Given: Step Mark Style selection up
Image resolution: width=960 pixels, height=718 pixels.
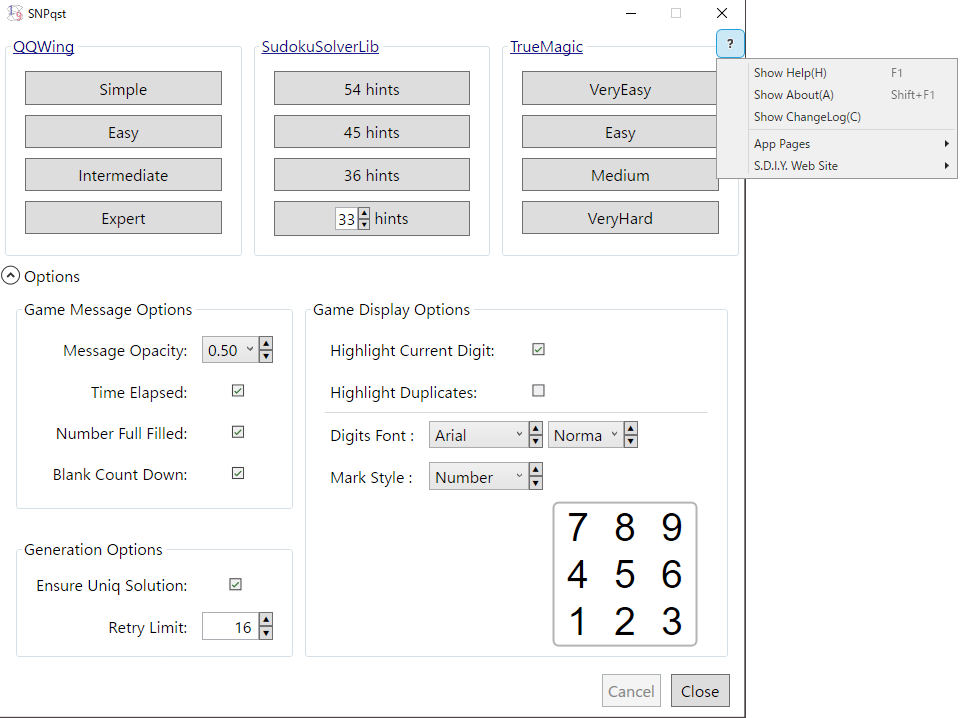Looking at the screenshot, I should click(536, 470).
